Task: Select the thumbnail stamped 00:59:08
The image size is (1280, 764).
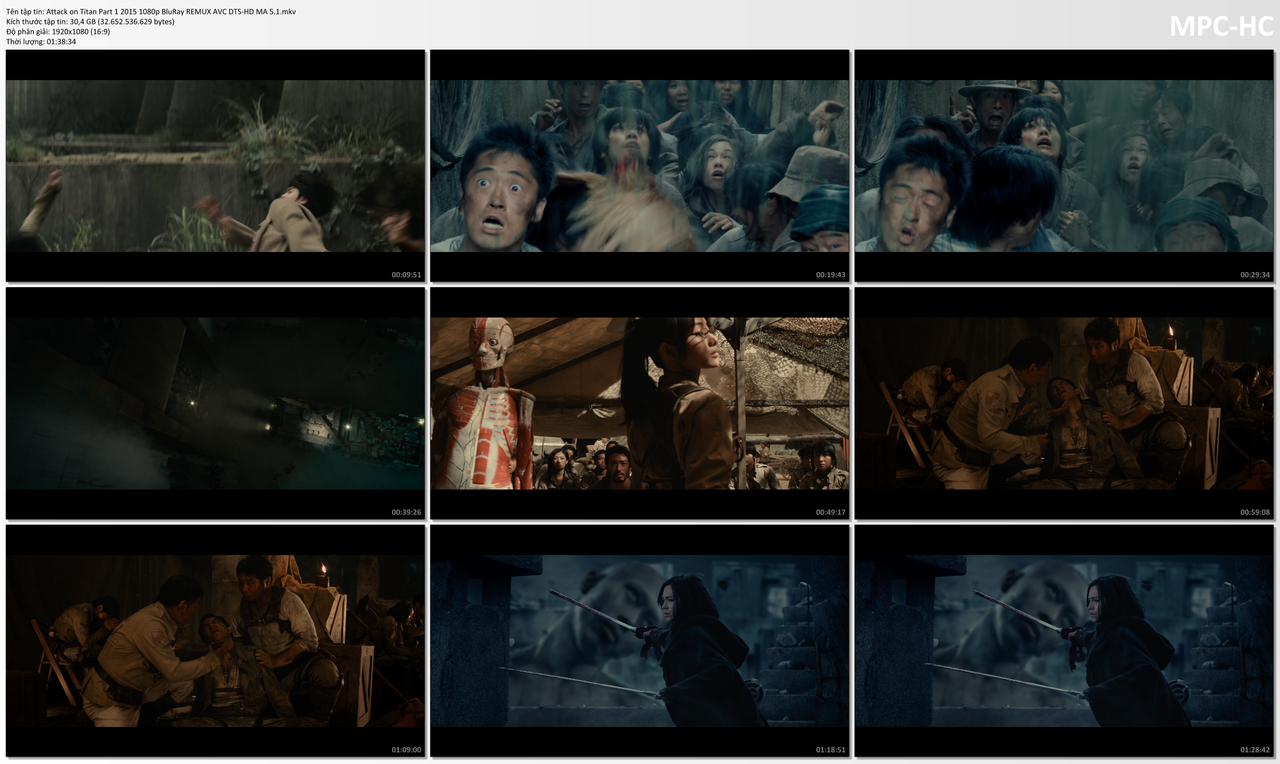Action: pos(1064,403)
